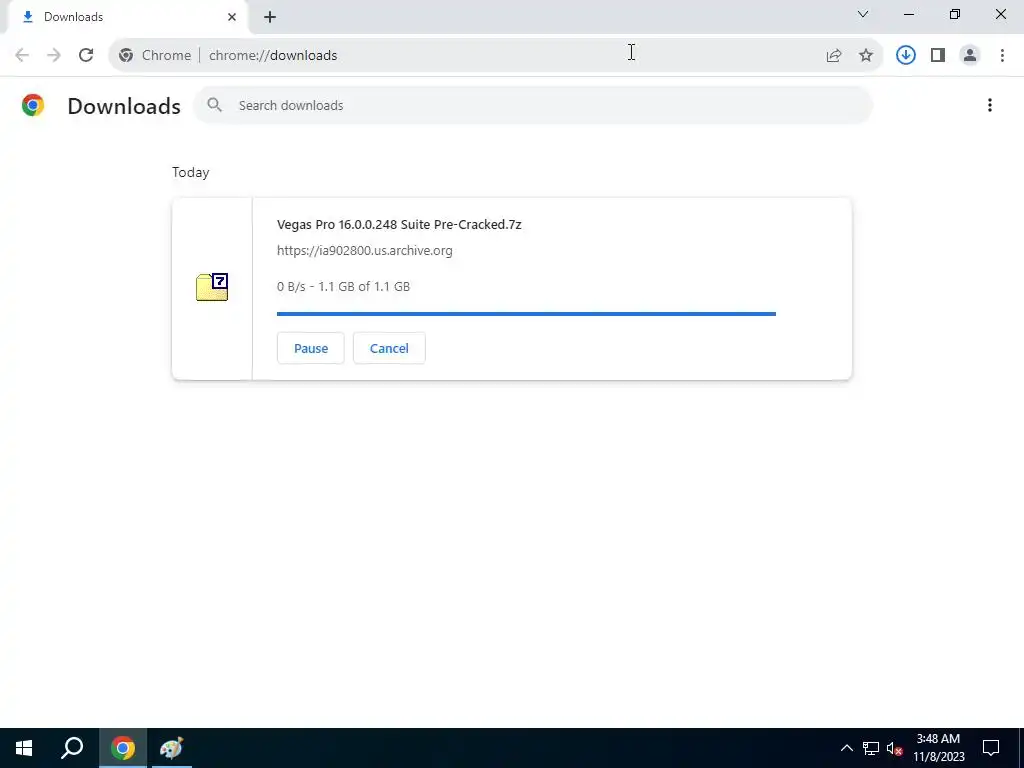Click the Chrome logo beside Downloads heading
This screenshot has width=1024, height=768.
point(33,105)
